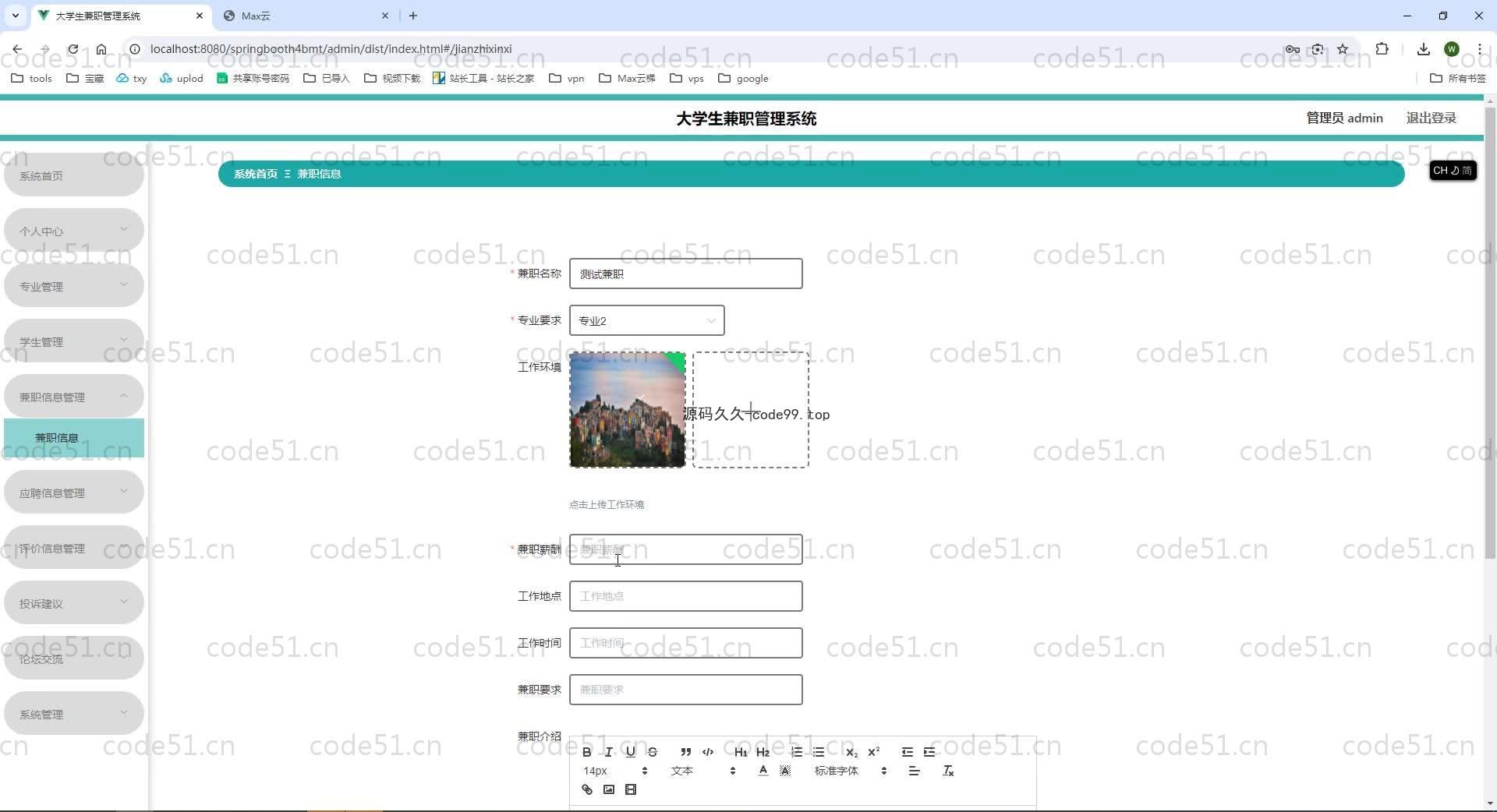Open the tools bookmark folder
1497x812 pixels.
pos(32,78)
